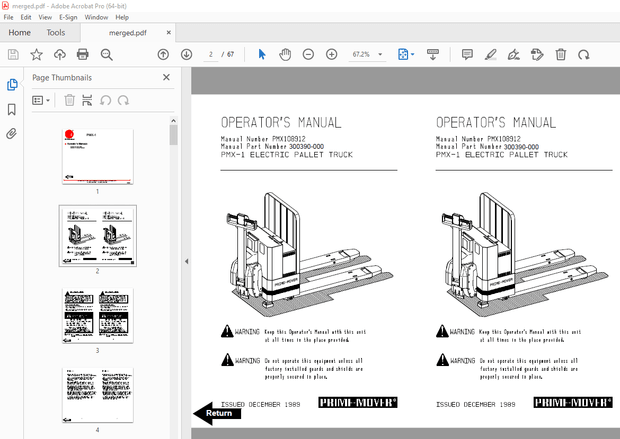The width and height of the screenshot is (620, 439).
Task: Select page 2 thumbnail
Action: [98, 236]
